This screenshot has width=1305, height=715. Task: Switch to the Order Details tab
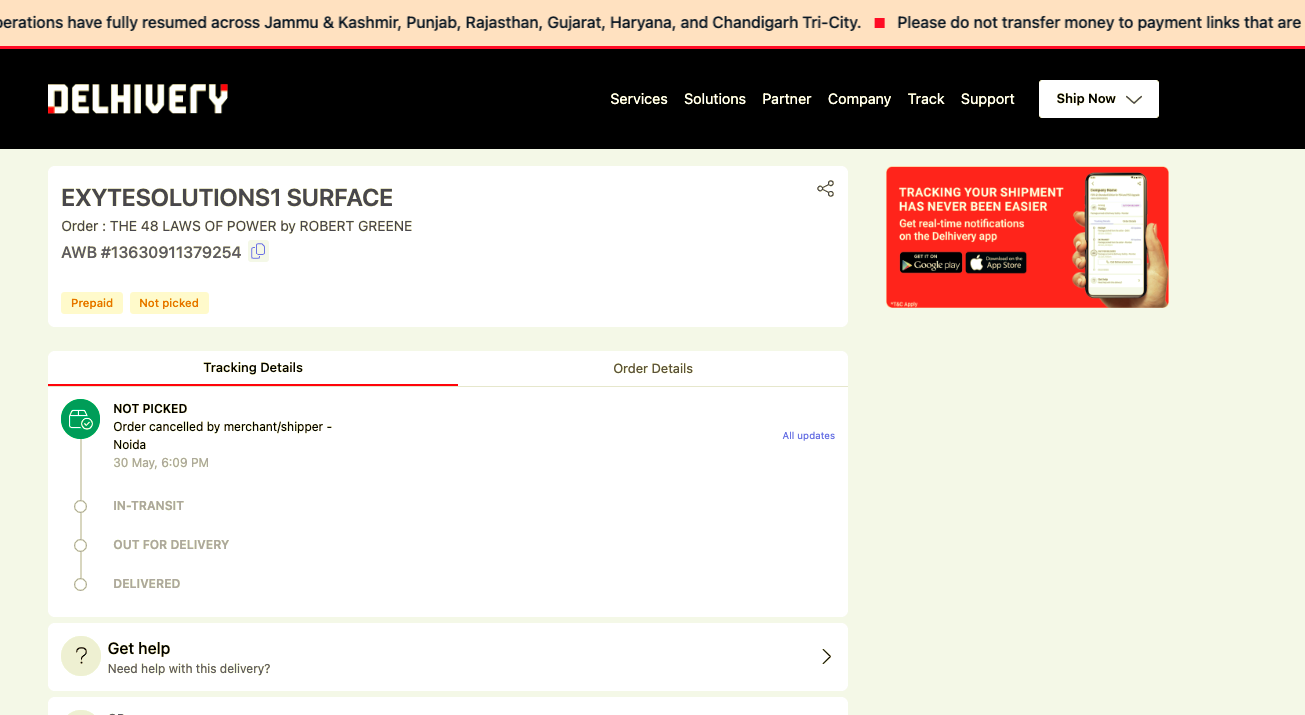[x=652, y=368]
